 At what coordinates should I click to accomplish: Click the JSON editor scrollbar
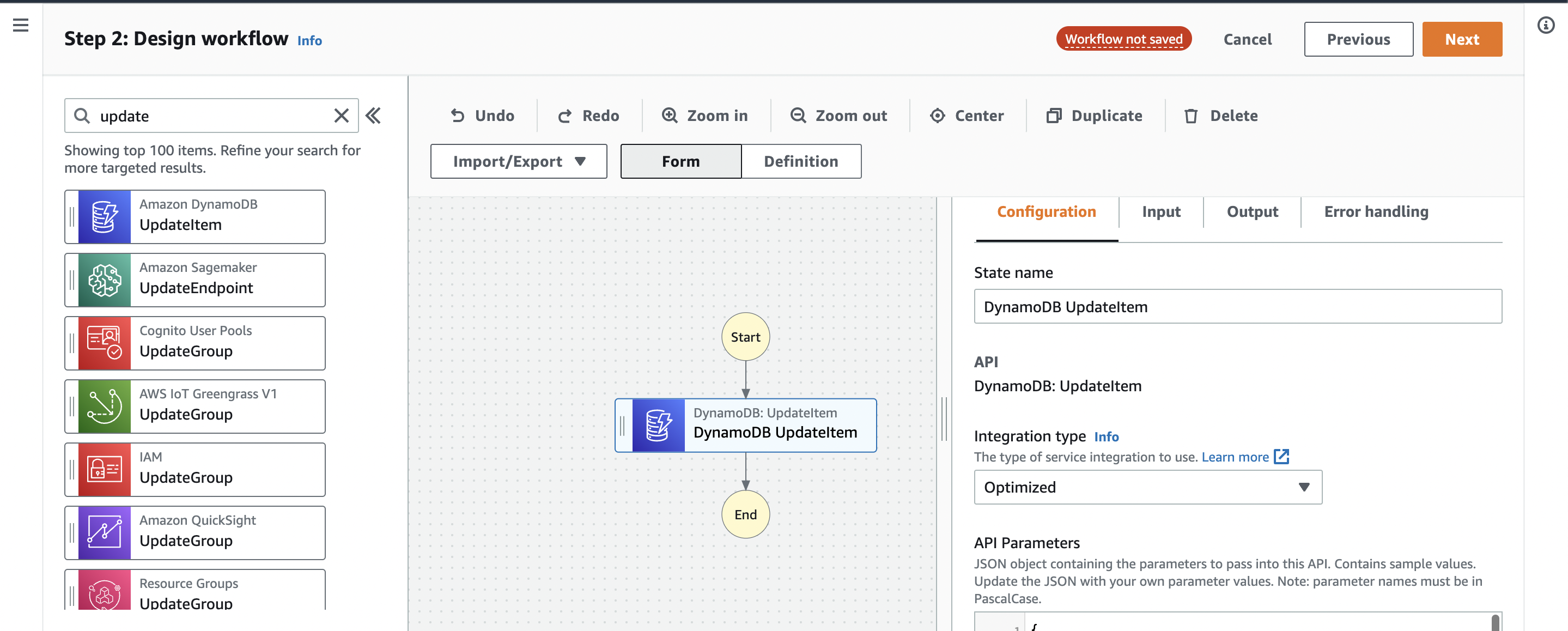(x=1496, y=622)
